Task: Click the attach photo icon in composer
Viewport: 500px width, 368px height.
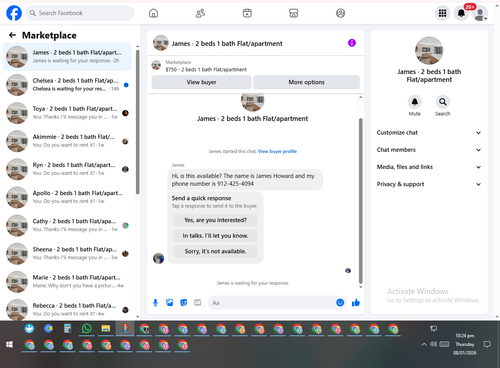Action: point(170,303)
